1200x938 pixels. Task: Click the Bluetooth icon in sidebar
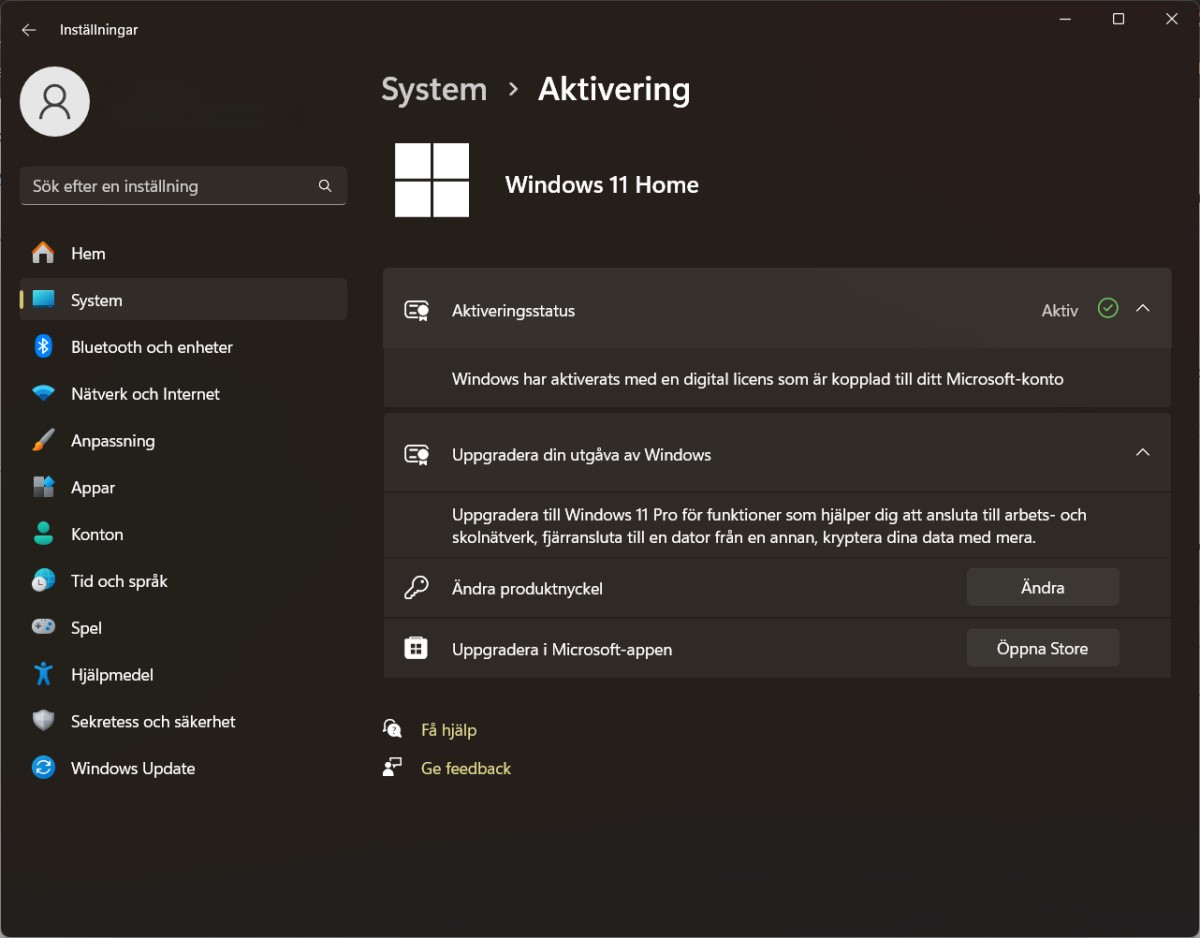point(43,347)
